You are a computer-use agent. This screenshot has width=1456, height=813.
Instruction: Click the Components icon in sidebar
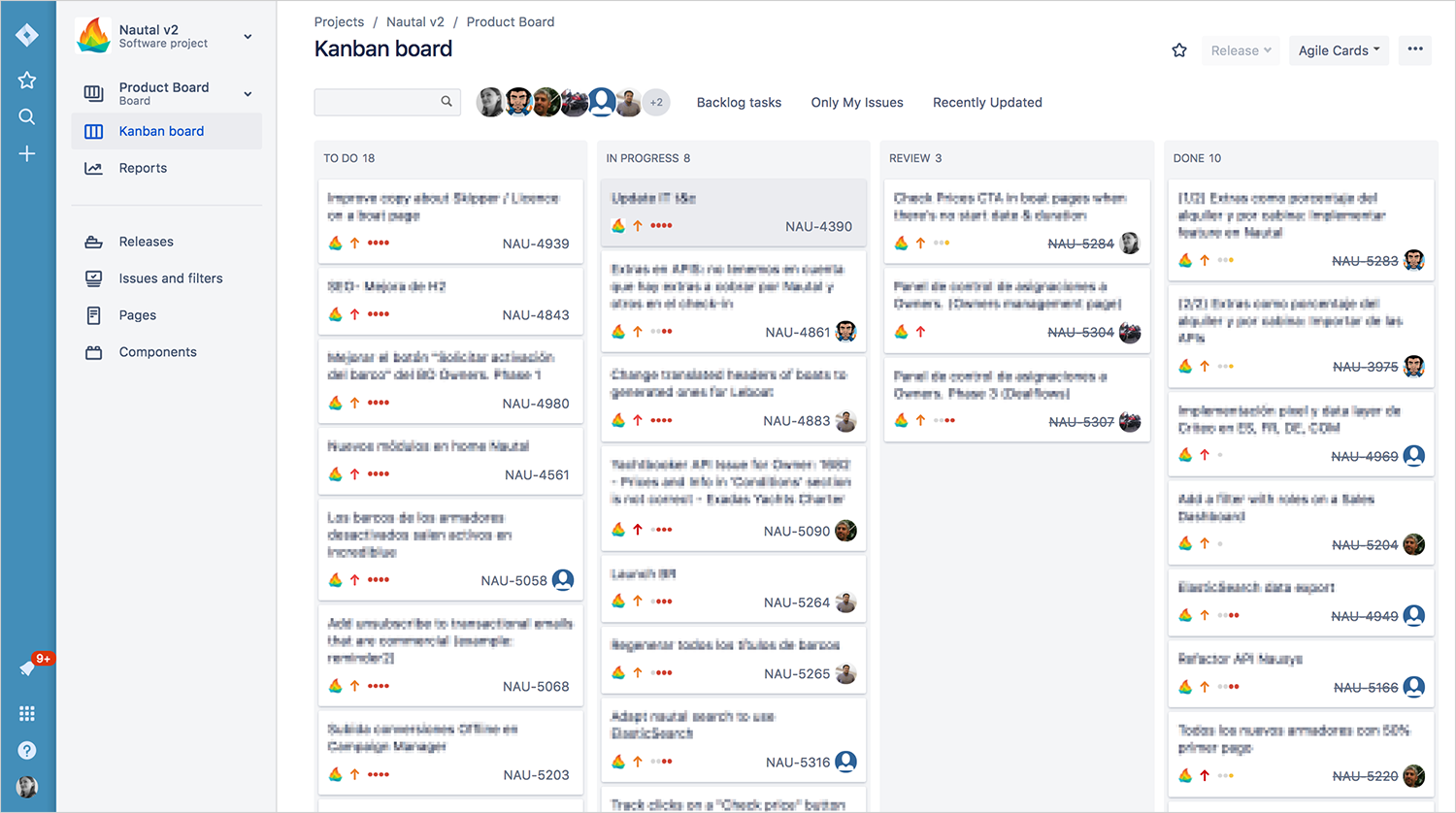click(x=93, y=352)
